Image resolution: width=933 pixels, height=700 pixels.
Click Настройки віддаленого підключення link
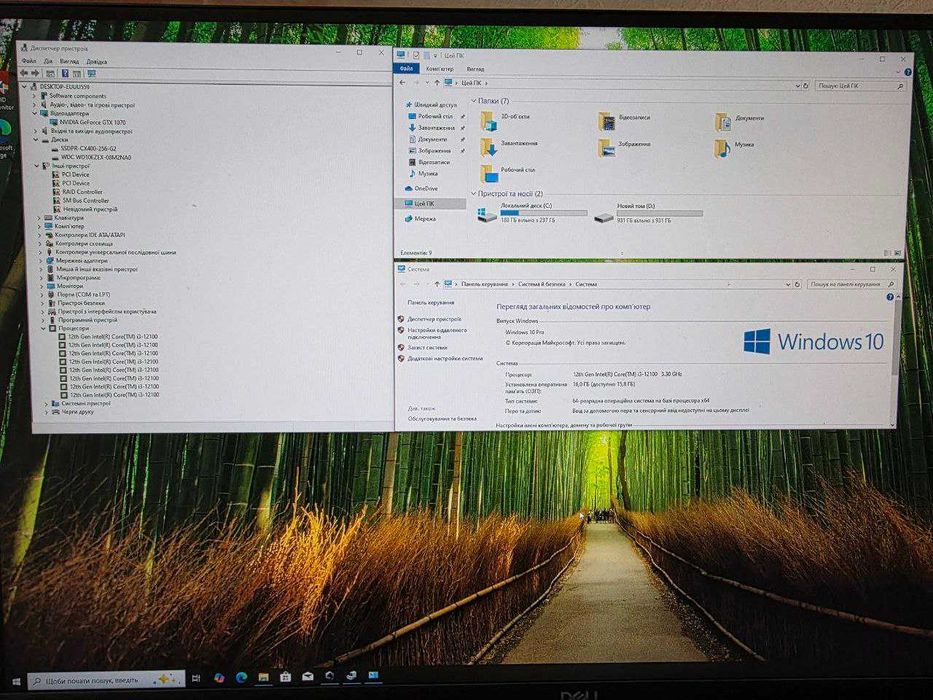[437, 333]
